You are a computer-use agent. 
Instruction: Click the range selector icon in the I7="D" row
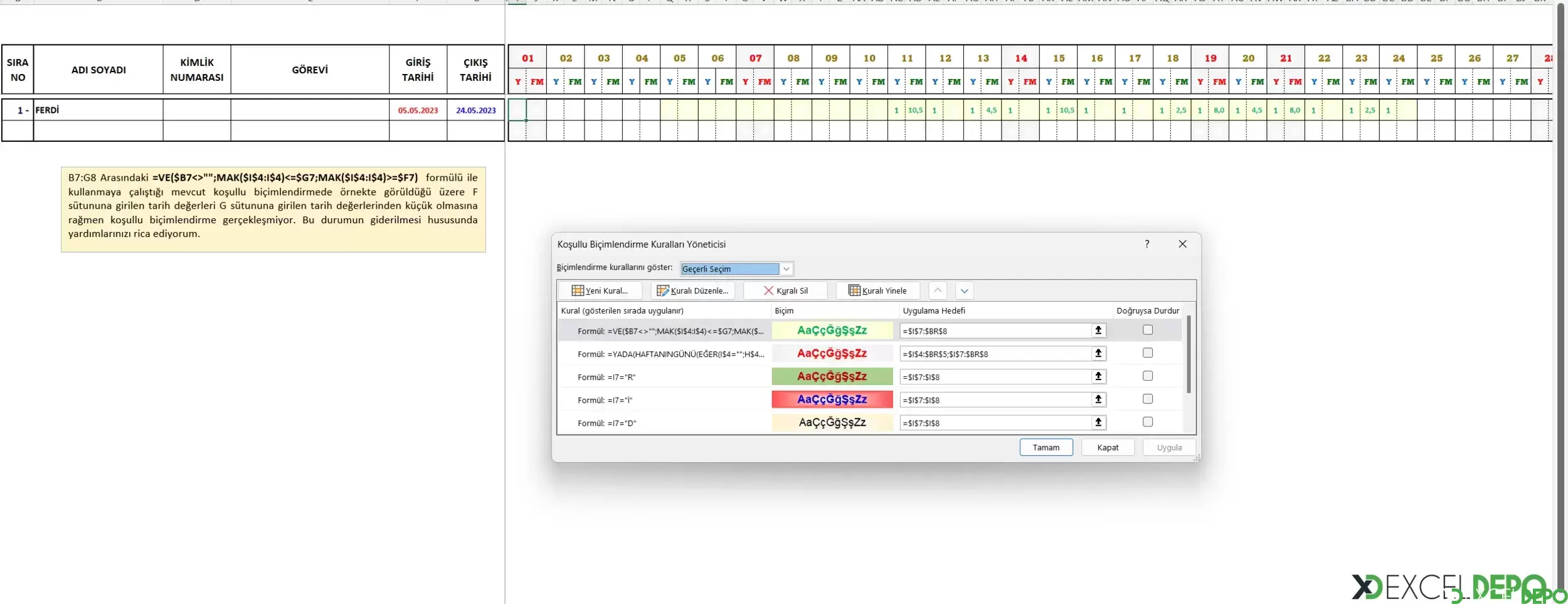point(1098,423)
